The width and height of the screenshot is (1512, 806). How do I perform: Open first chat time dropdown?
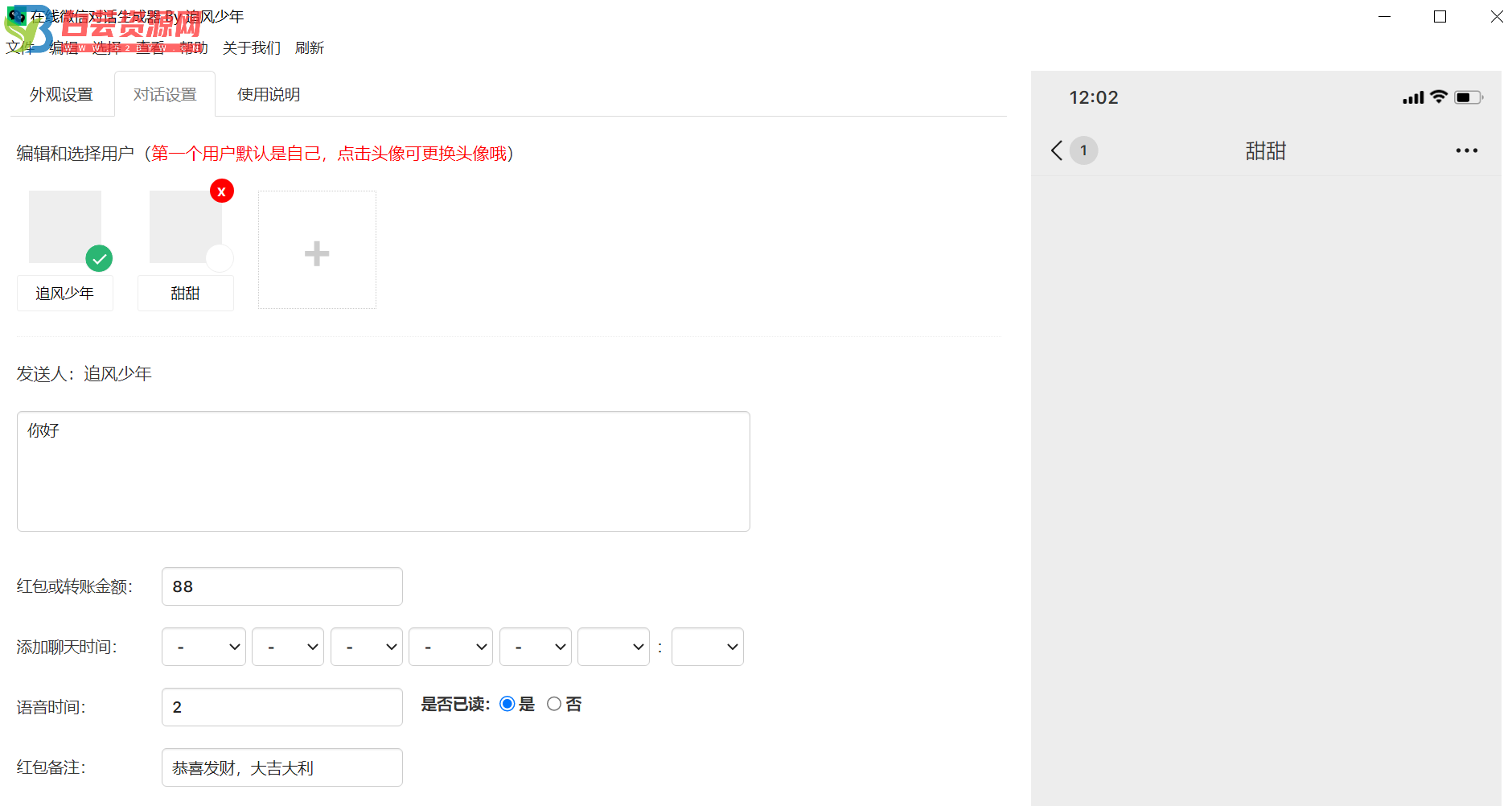click(204, 647)
